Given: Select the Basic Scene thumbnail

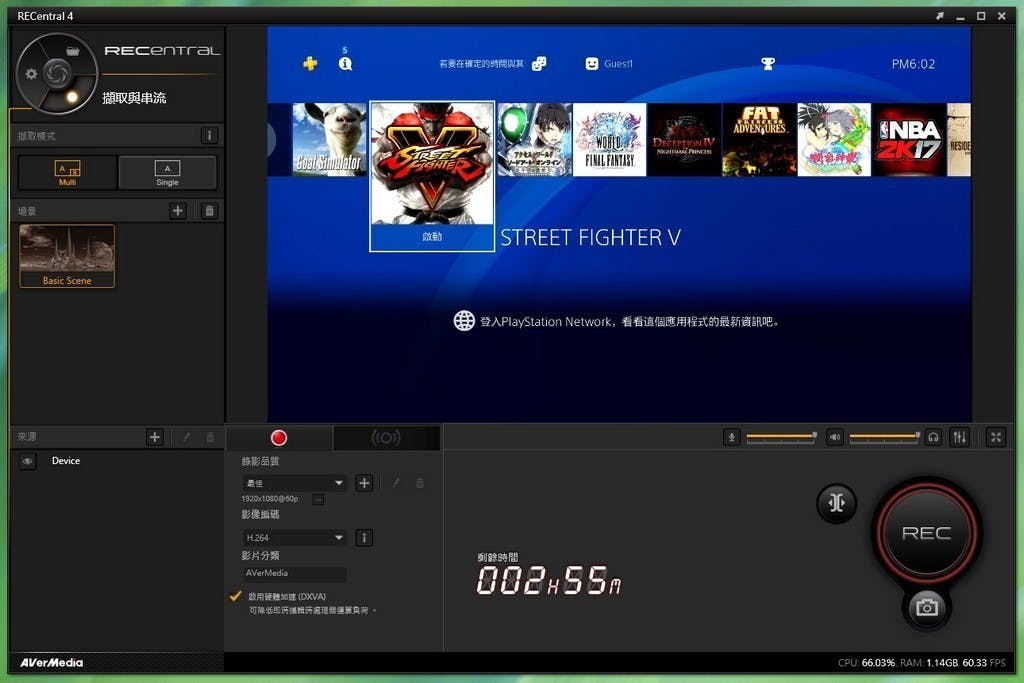Looking at the screenshot, I should click(x=67, y=255).
